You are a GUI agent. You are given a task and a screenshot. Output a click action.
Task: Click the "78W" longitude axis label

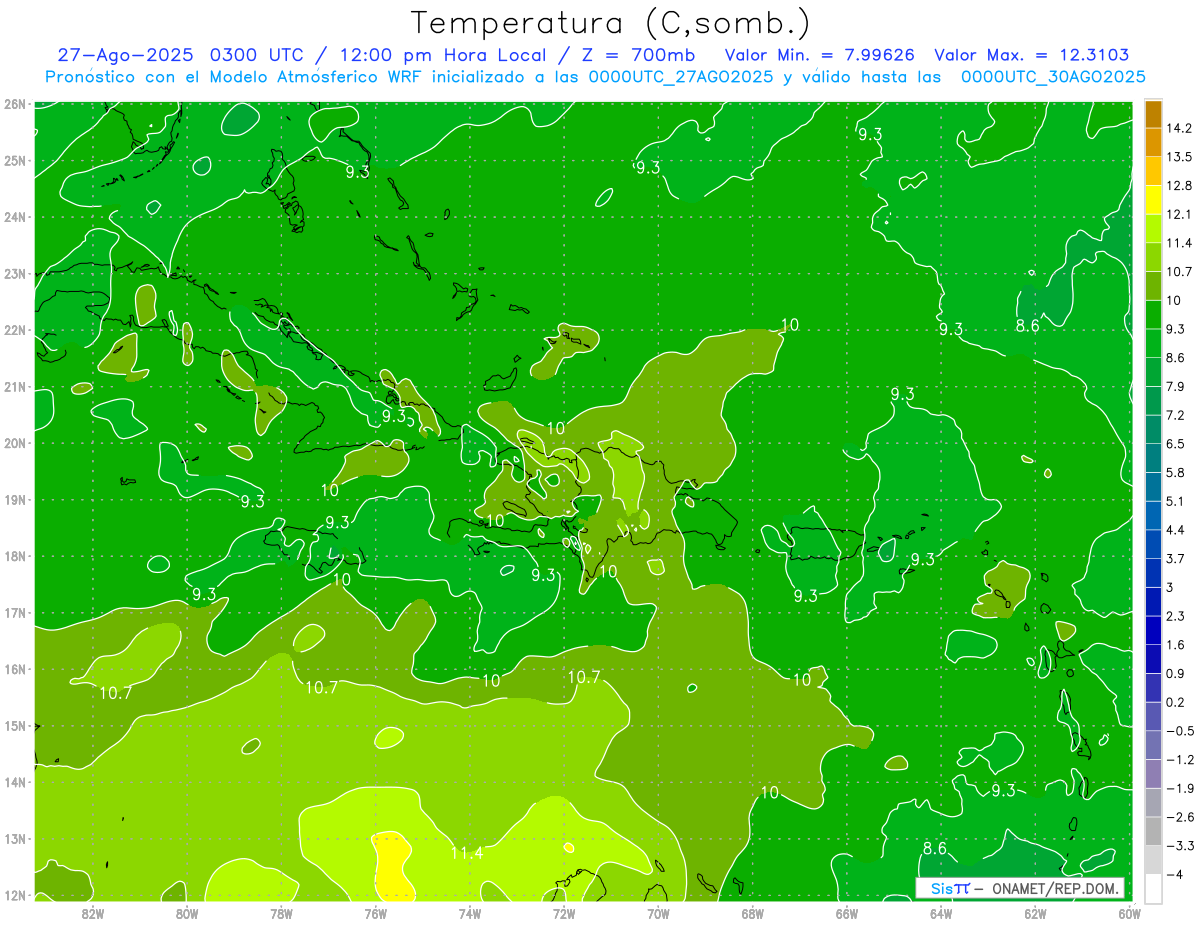(x=281, y=912)
